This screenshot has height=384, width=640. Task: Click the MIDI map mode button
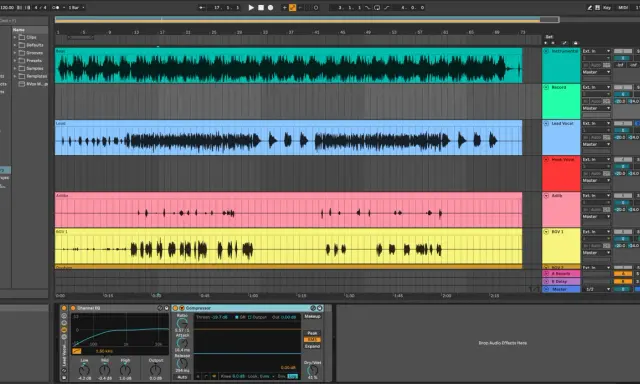[x=623, y=7]
